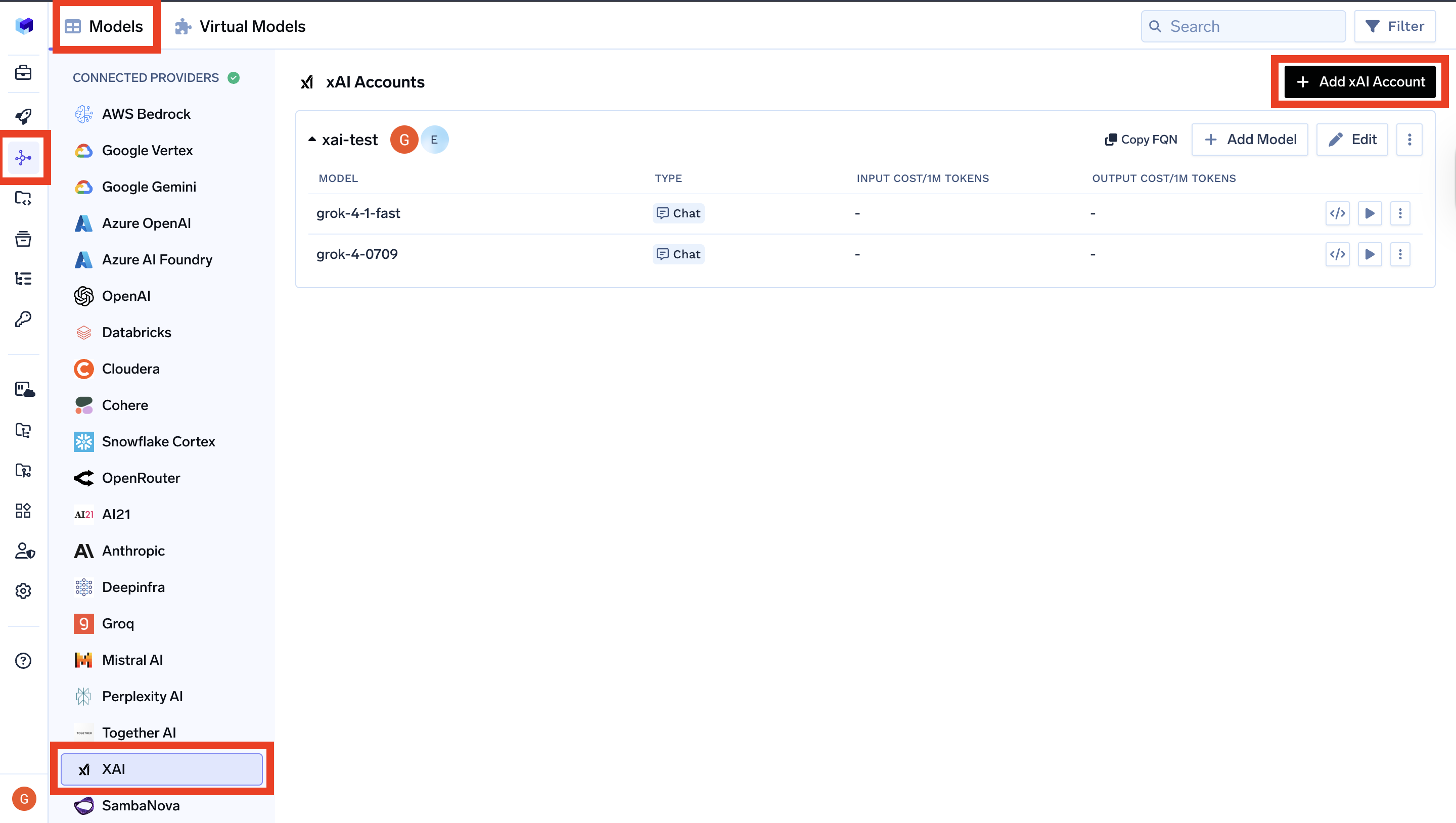Run grok-4-0709 with the play icon

point(1369,254)
